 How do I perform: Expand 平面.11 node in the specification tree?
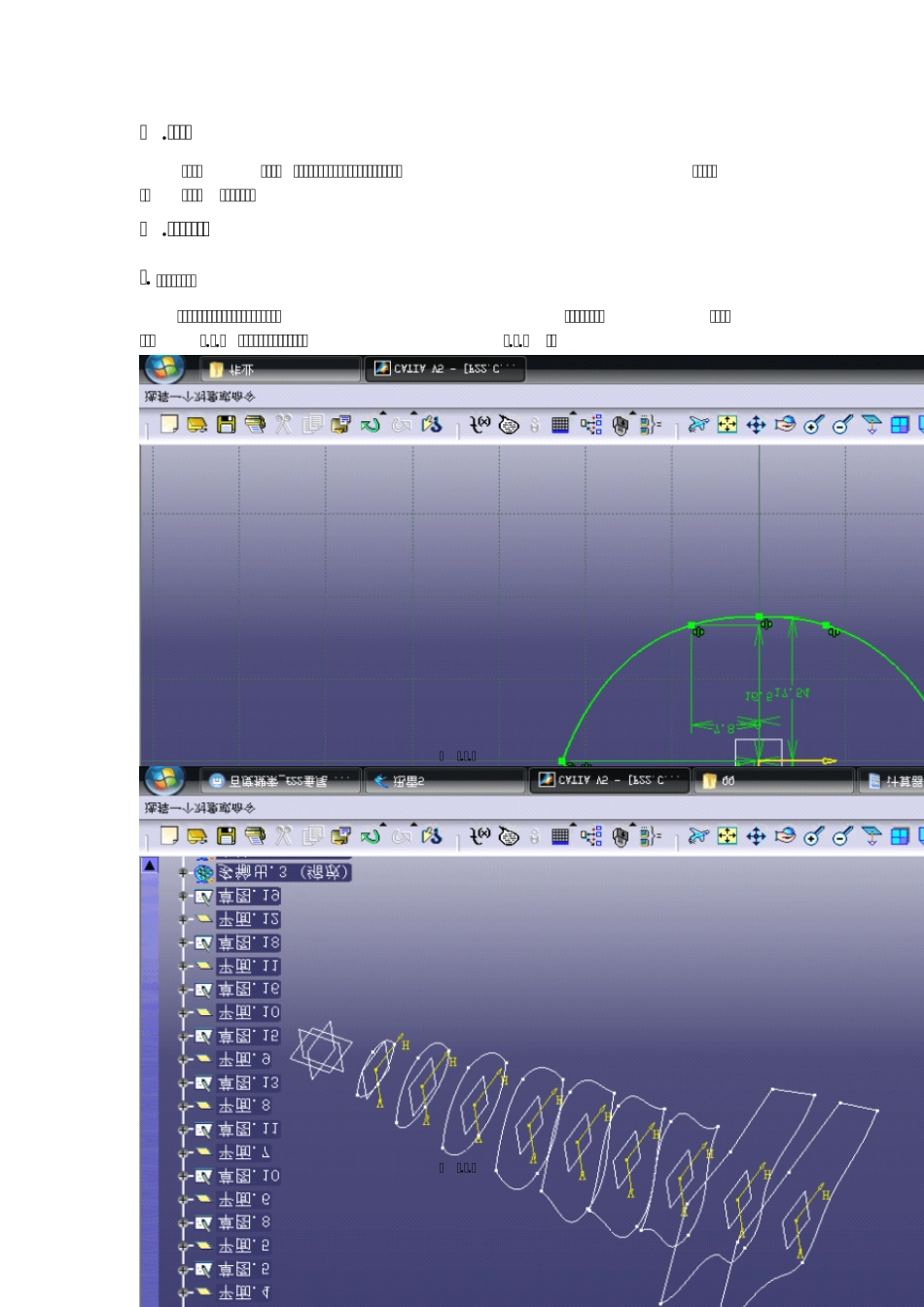[x=183, y=967]
